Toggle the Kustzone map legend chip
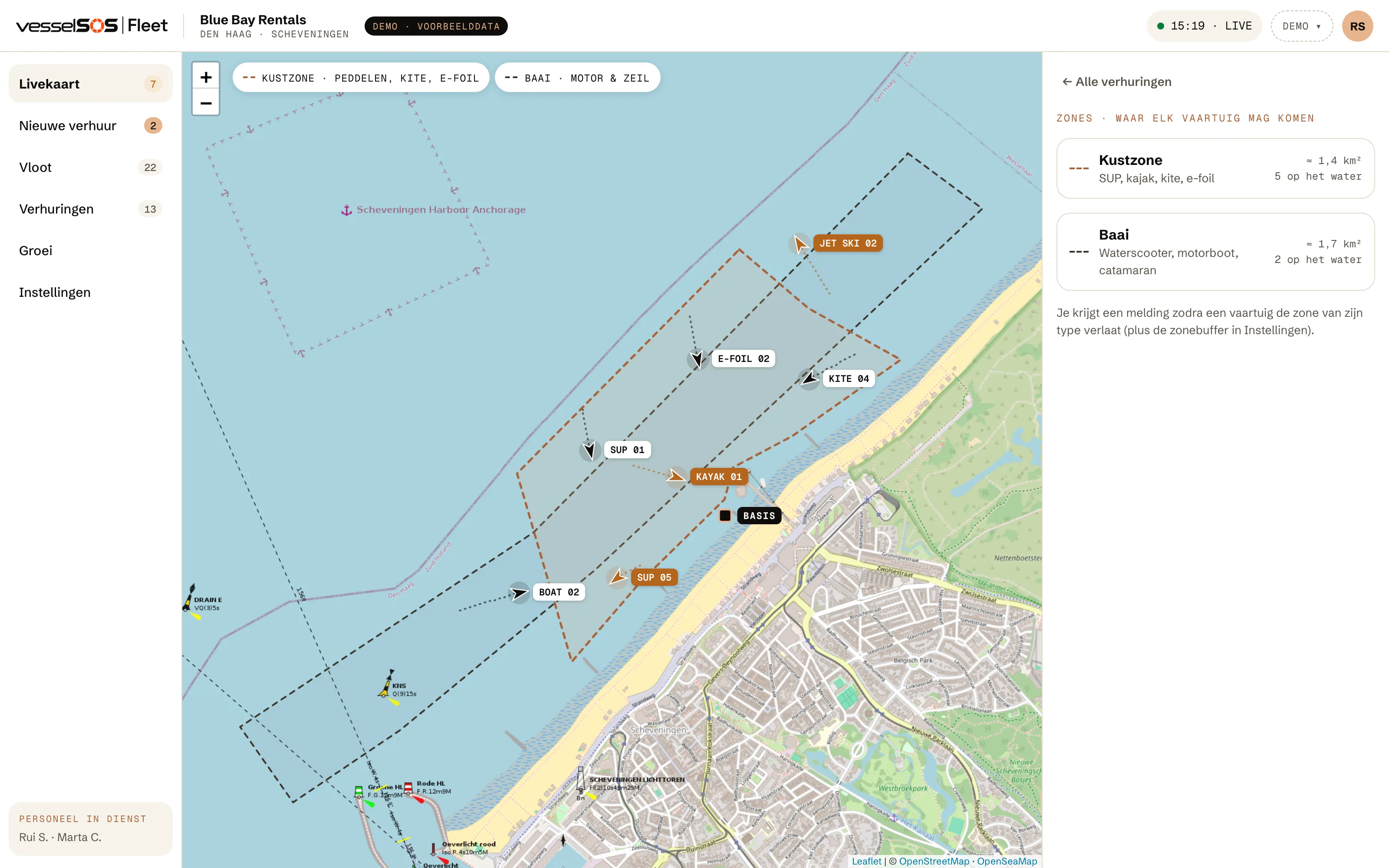This screenshot has height=868, width=1389. coord(360,78)
